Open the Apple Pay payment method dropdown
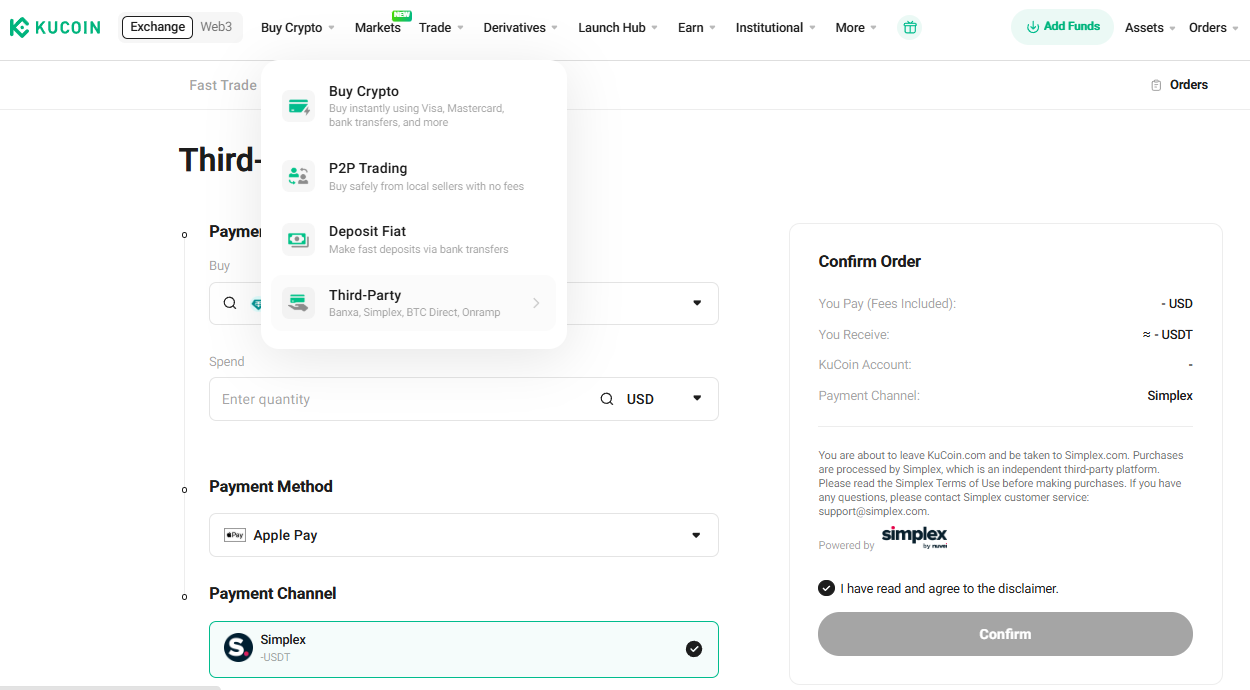Image resolution: width=1250 pixels, height=690 pixels. click(464, 535)
